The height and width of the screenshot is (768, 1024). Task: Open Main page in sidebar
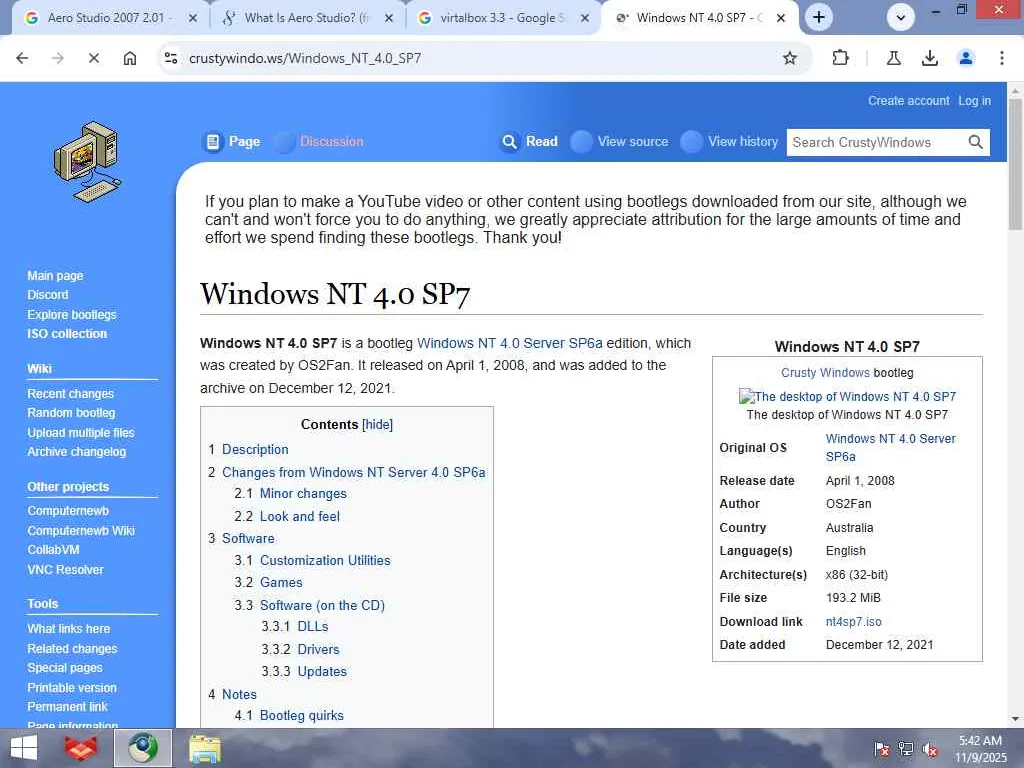[55, 276]
